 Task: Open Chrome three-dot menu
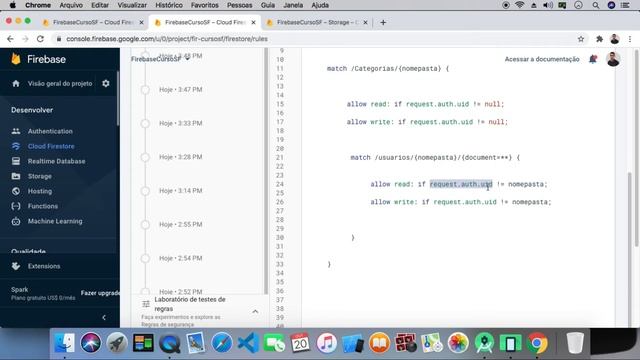click(630, 39)
